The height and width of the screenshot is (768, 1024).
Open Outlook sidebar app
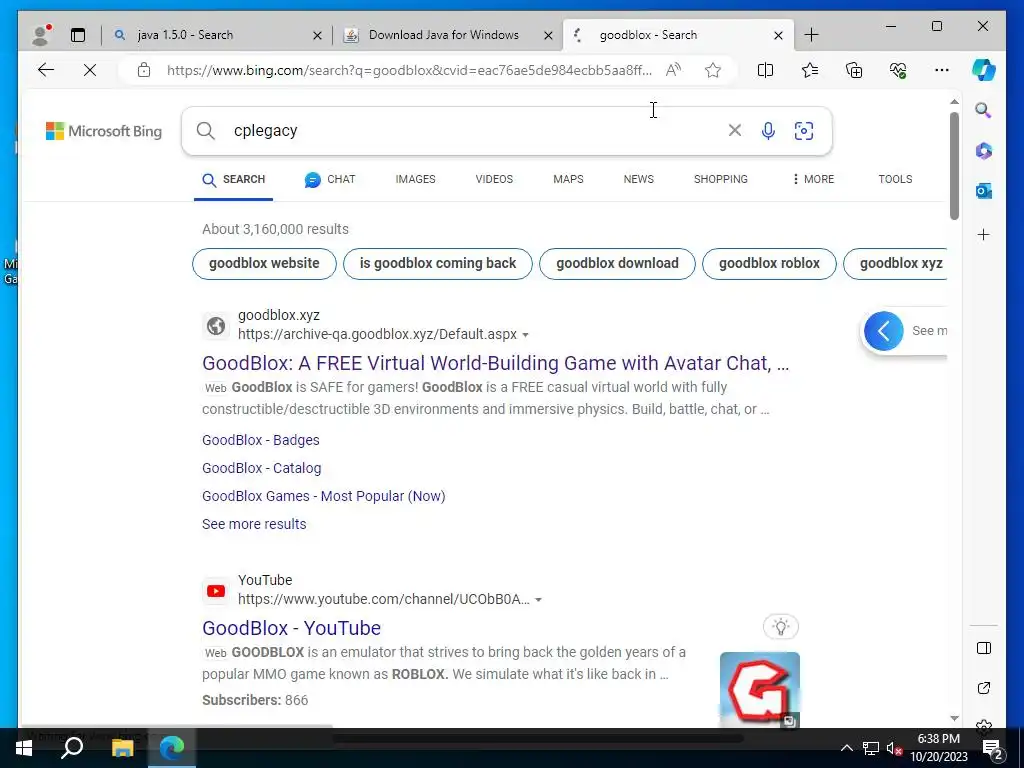click(x=984, y=191)
